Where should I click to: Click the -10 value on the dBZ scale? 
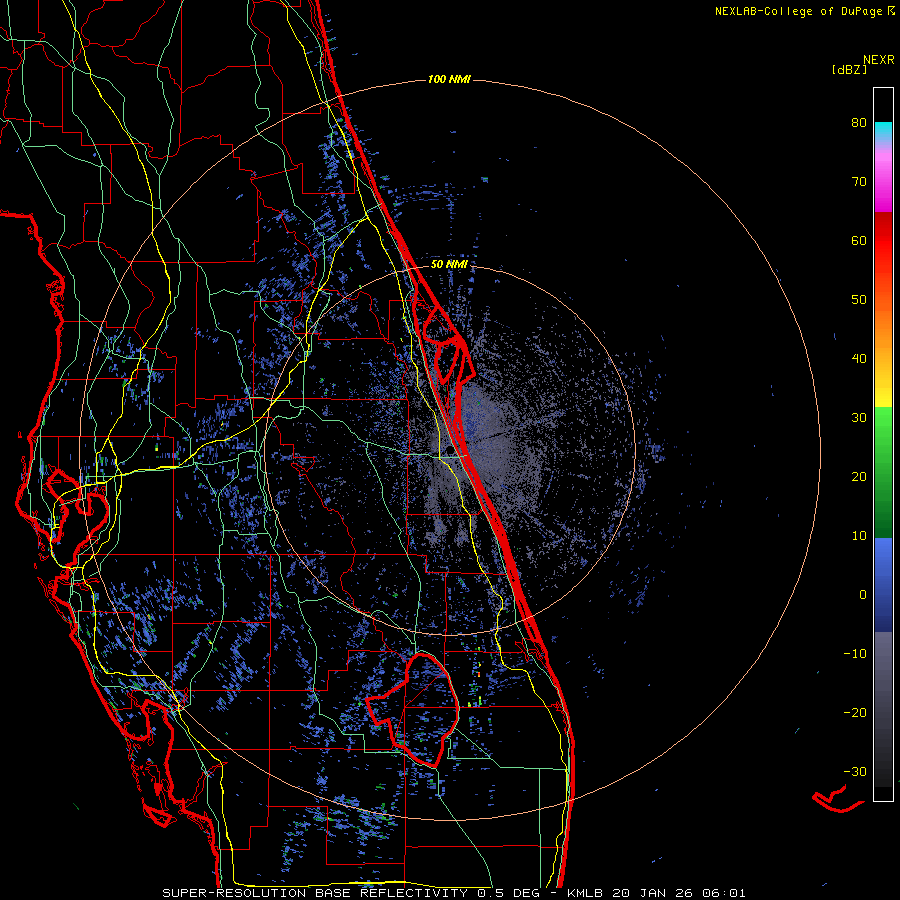click(x=855, y=654)
